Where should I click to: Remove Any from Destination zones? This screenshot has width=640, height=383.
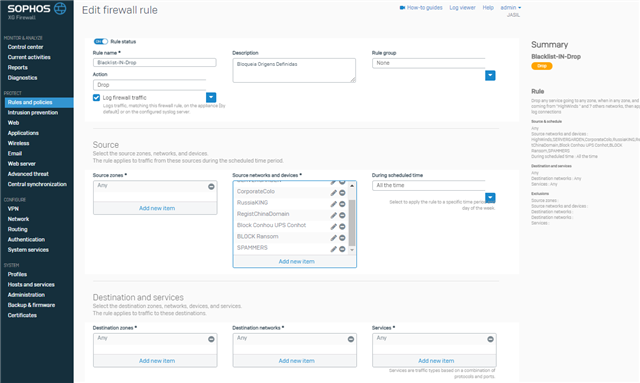point(211,339)
